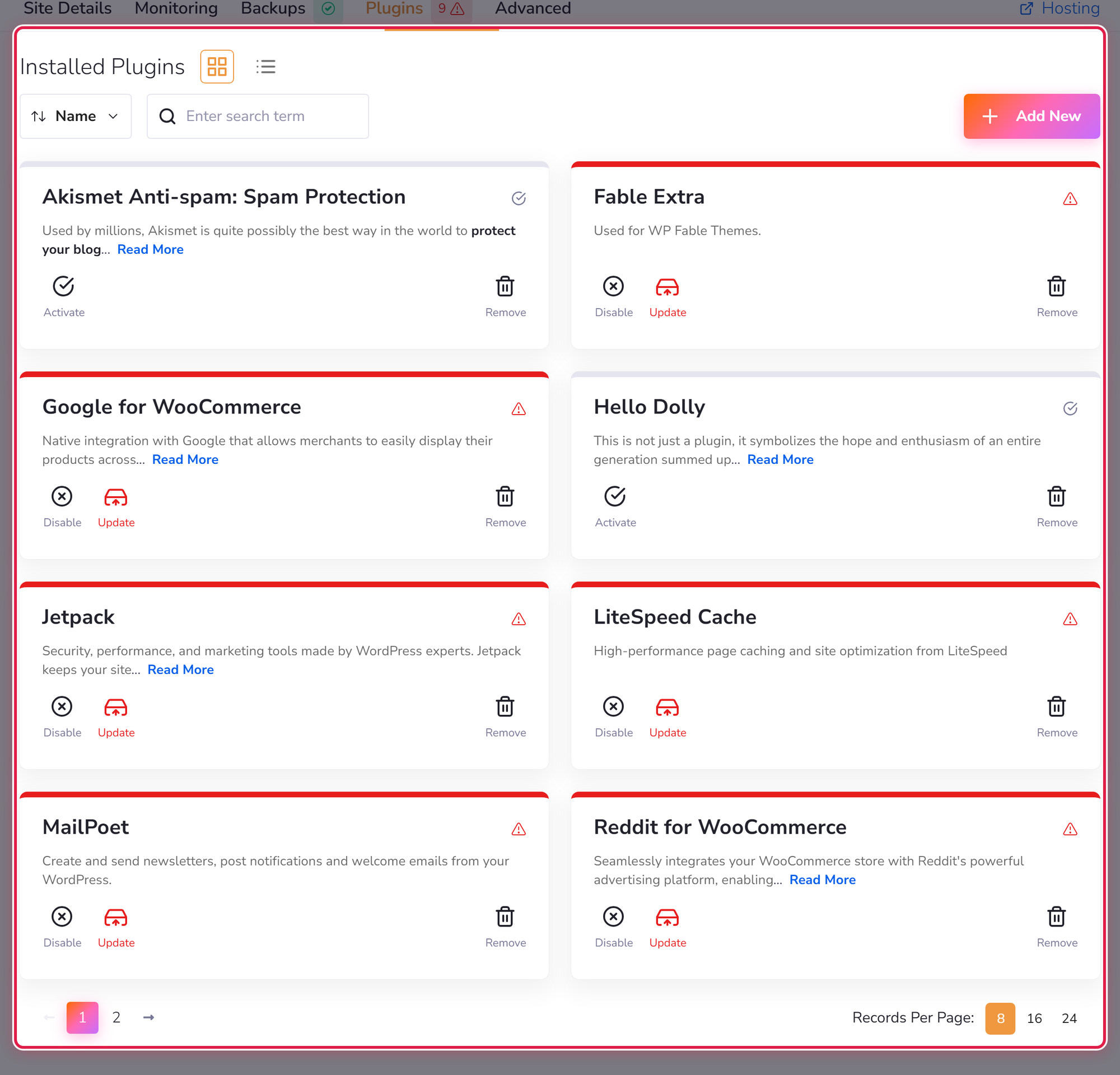Screen dimensions: 1120x1075
Task: Remove the MailPoet plugin
Action: [505, 927]
